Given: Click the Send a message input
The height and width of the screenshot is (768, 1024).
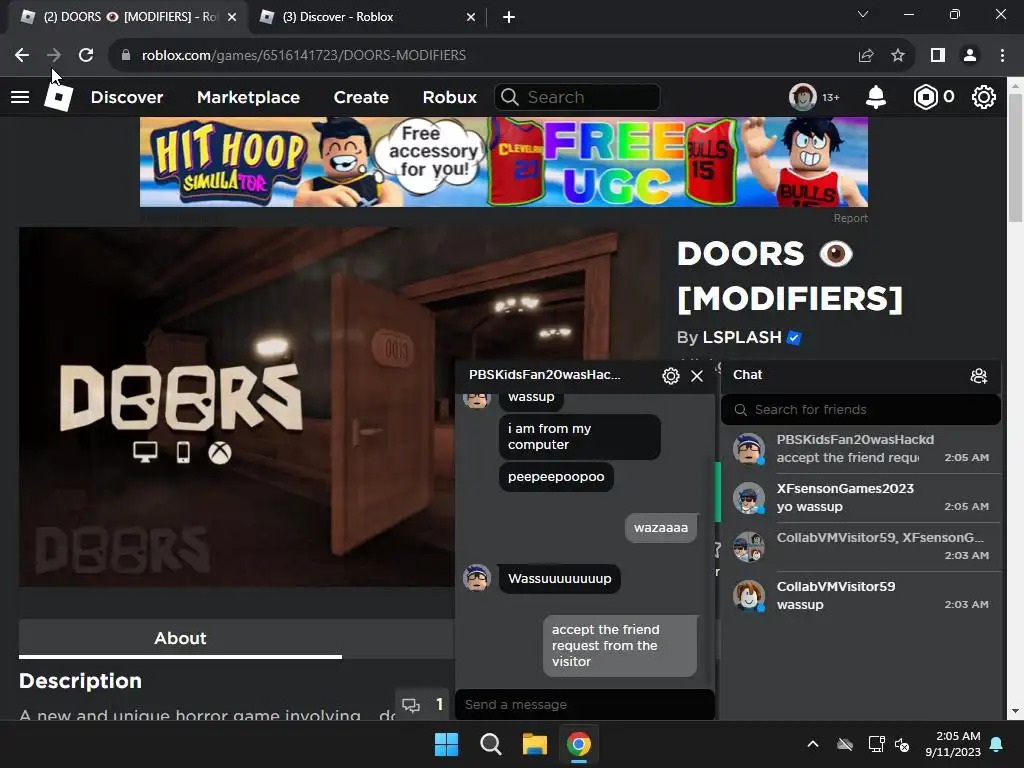Looking at the screenshot, I should 584,705.
